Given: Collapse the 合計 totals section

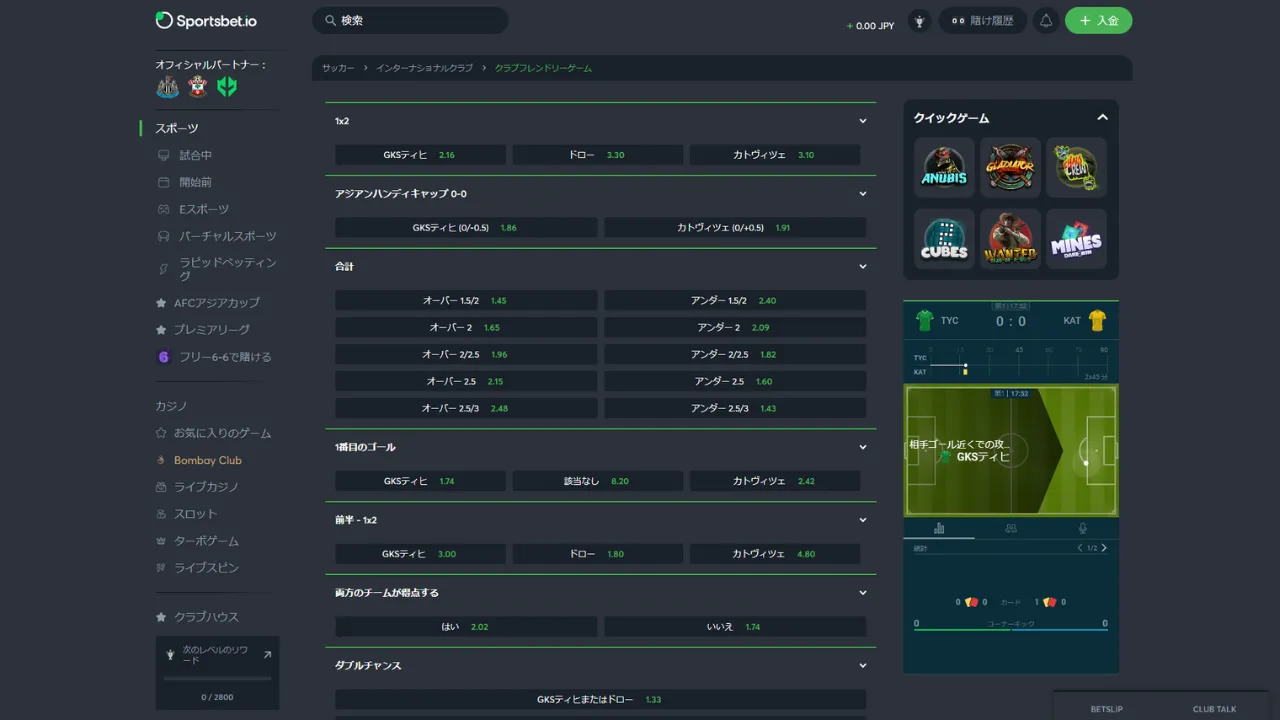Looking at the screenshot, I should 862,267.
